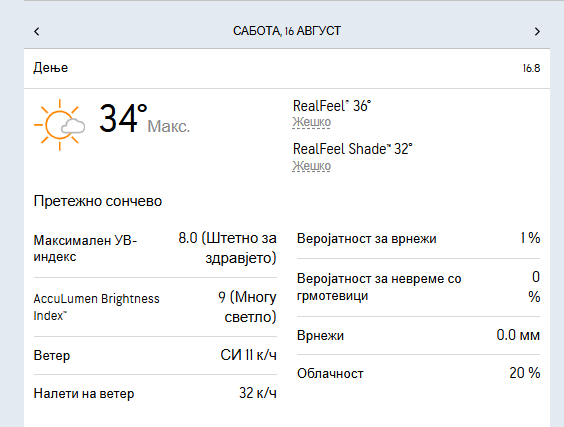Image resolution: width=564 pixels, height=427 pixels.
Task: Click the 16.8 date label
Action: click(x=531, y=68)
